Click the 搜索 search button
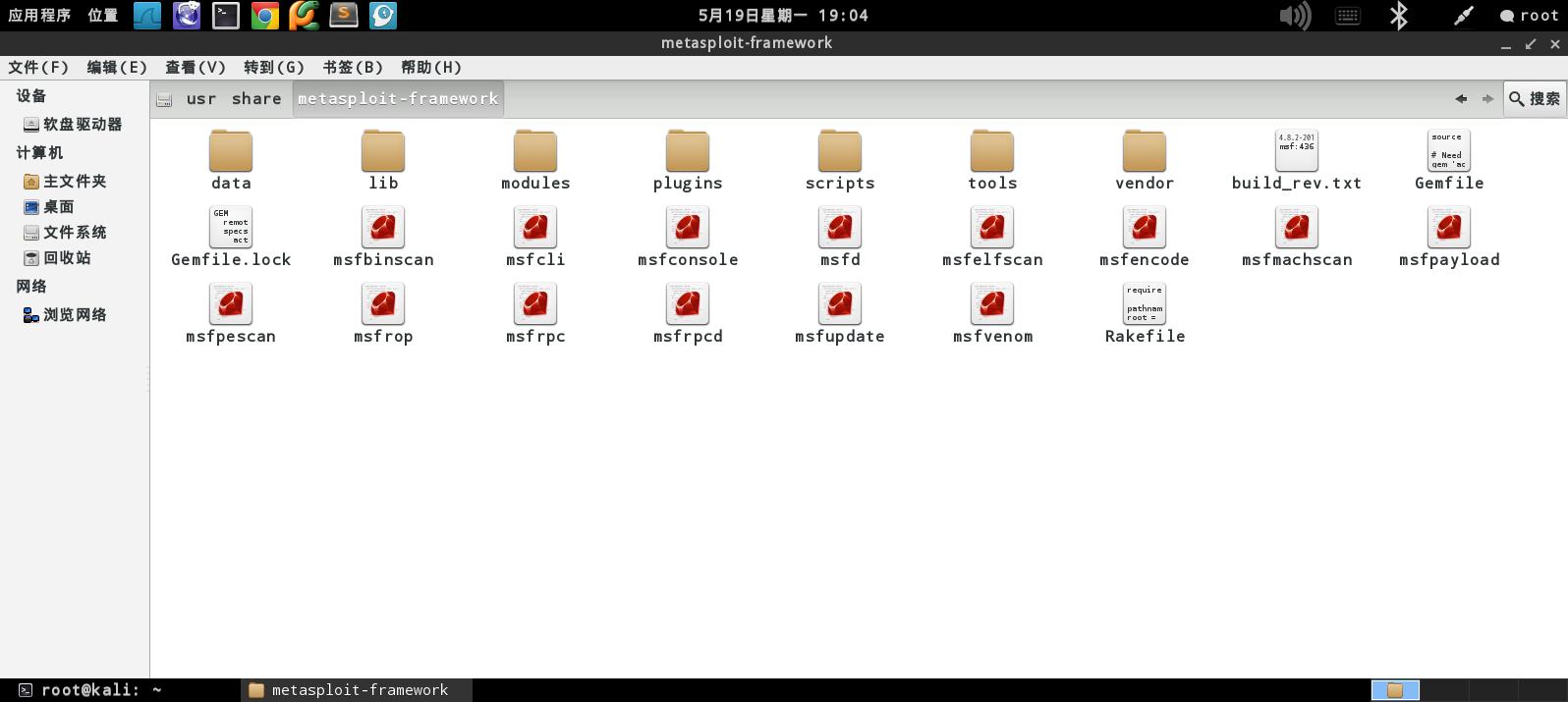The image size is (1568, 702). (x=1535, y=98)
